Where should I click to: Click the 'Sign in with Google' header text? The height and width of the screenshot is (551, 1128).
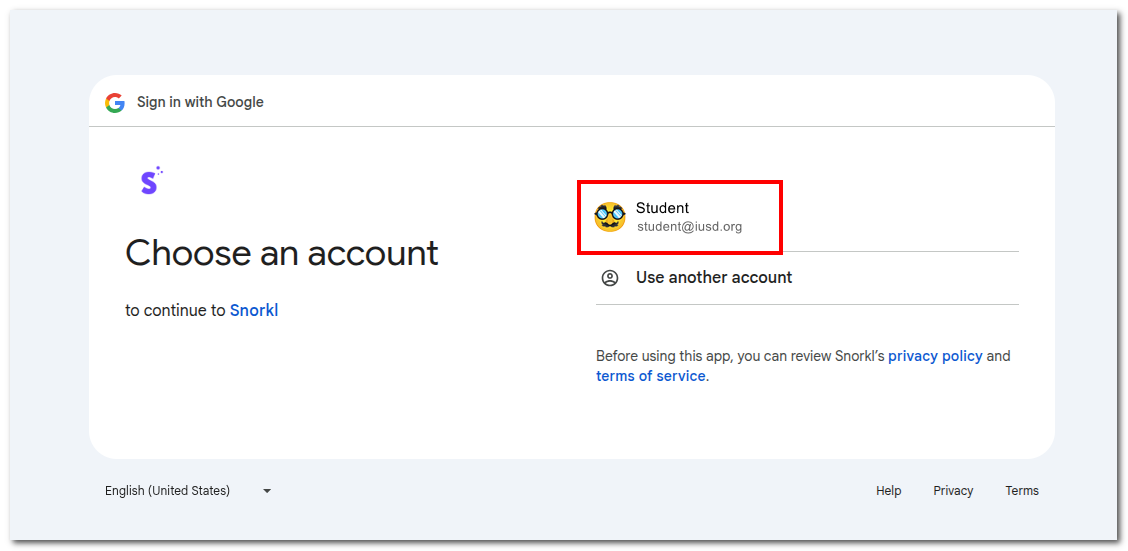click(201, 102)
